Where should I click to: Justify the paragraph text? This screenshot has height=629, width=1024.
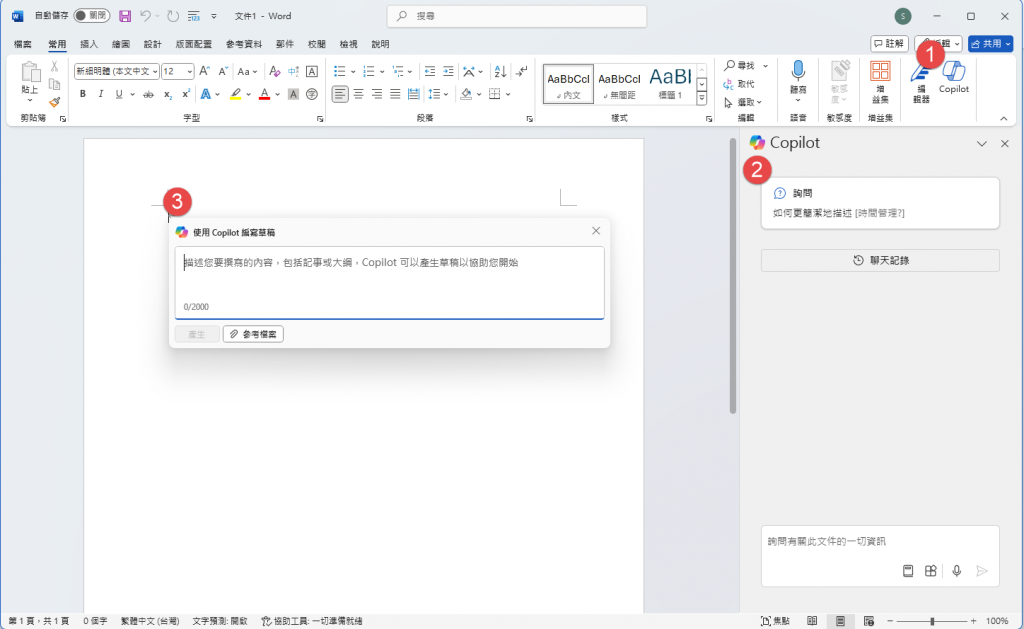[x=395, y=94]
